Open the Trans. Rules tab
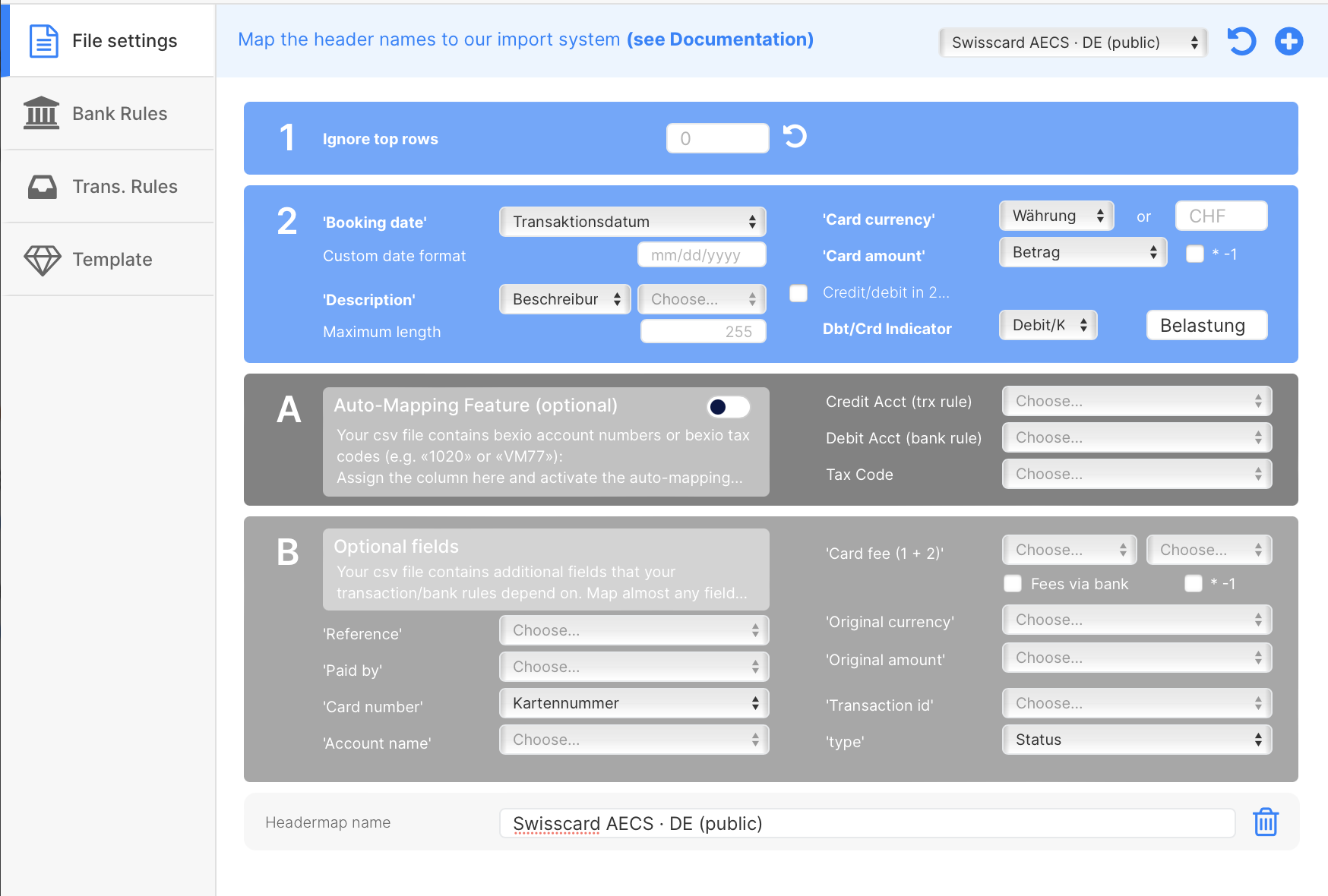This screenshot has height=896, width=1328. tap(108, 186)
